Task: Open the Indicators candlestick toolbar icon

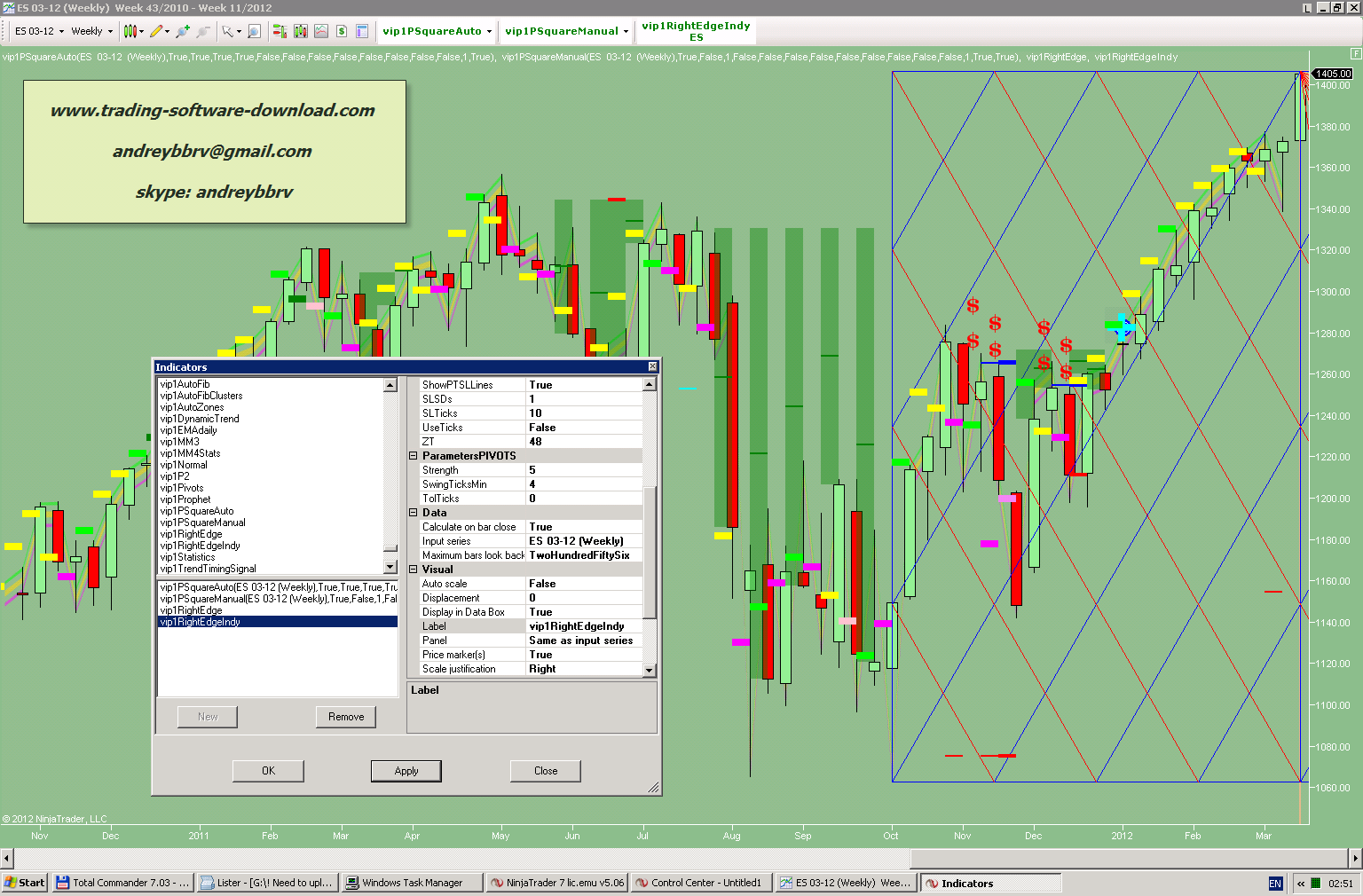Action: (301, 31)
